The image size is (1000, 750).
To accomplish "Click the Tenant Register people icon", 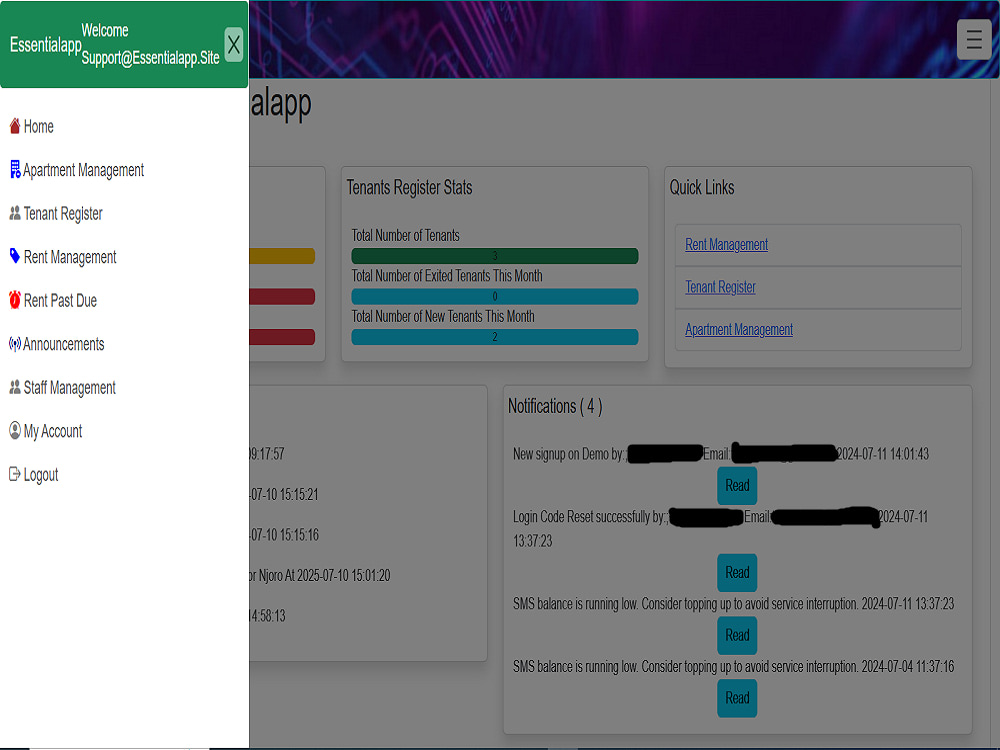I will pyautogui.click(x=15, y=213).
